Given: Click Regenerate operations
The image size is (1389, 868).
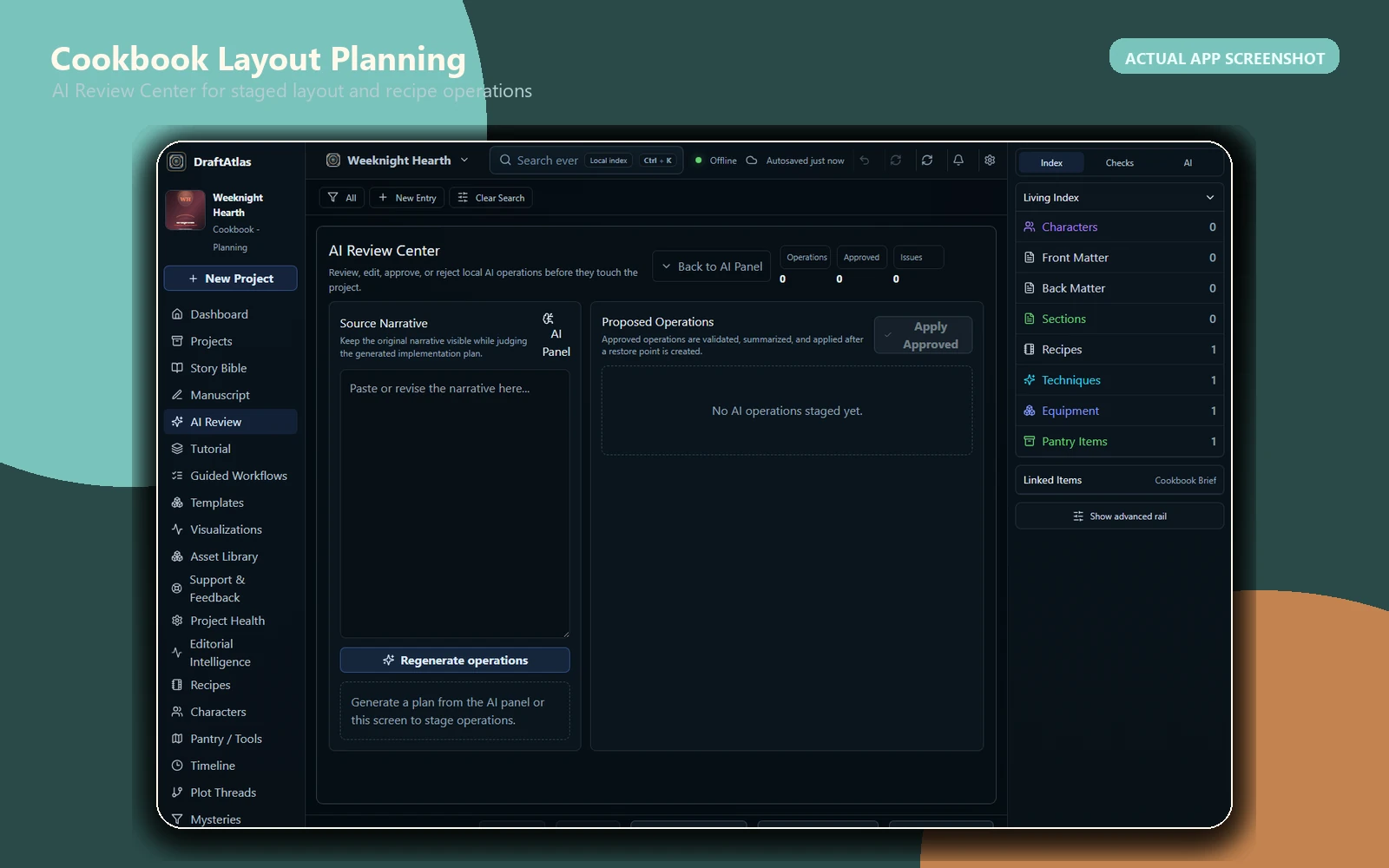Looking at the screenshot, I should point(455,661).
